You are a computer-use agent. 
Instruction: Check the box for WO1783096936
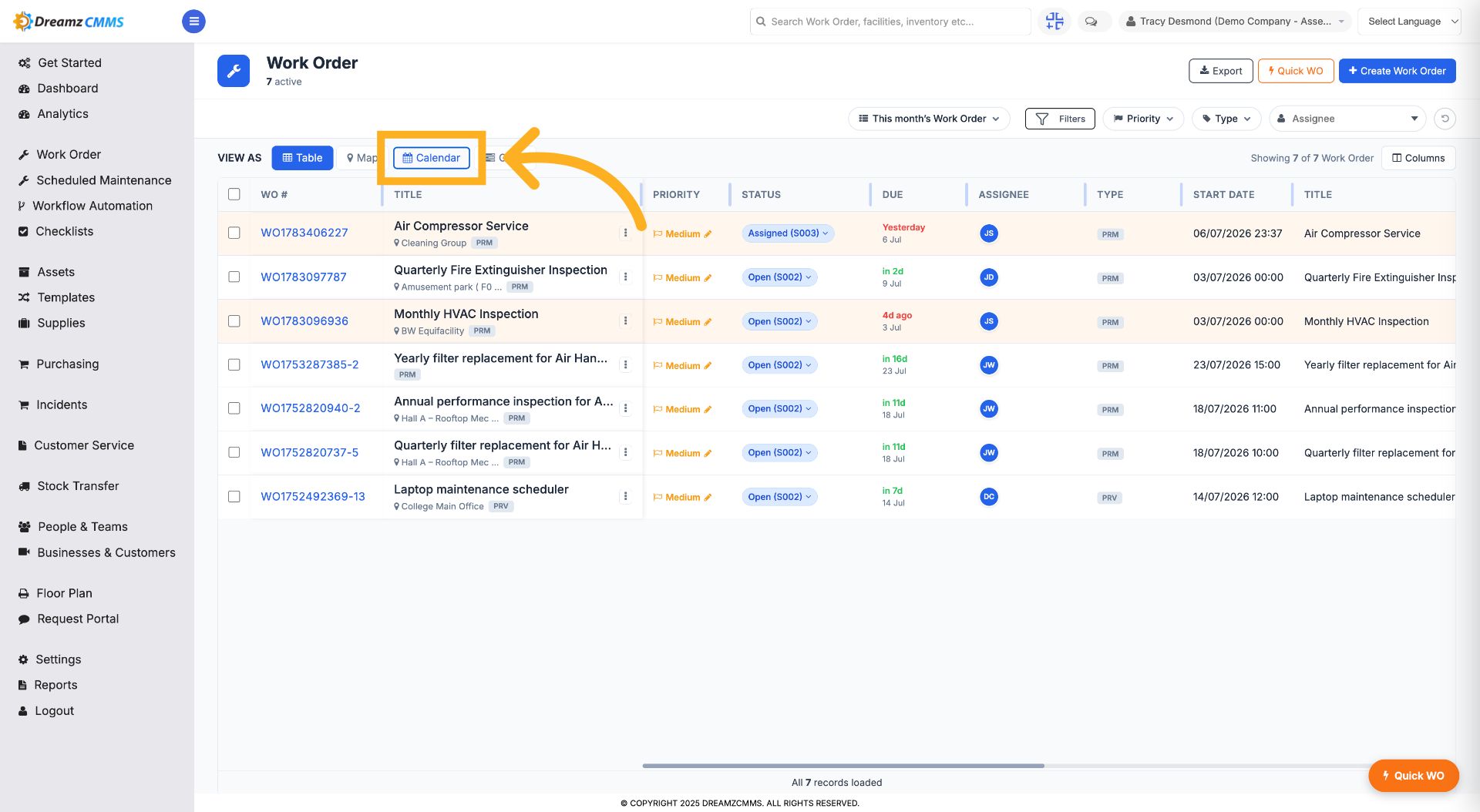[234, 320]
